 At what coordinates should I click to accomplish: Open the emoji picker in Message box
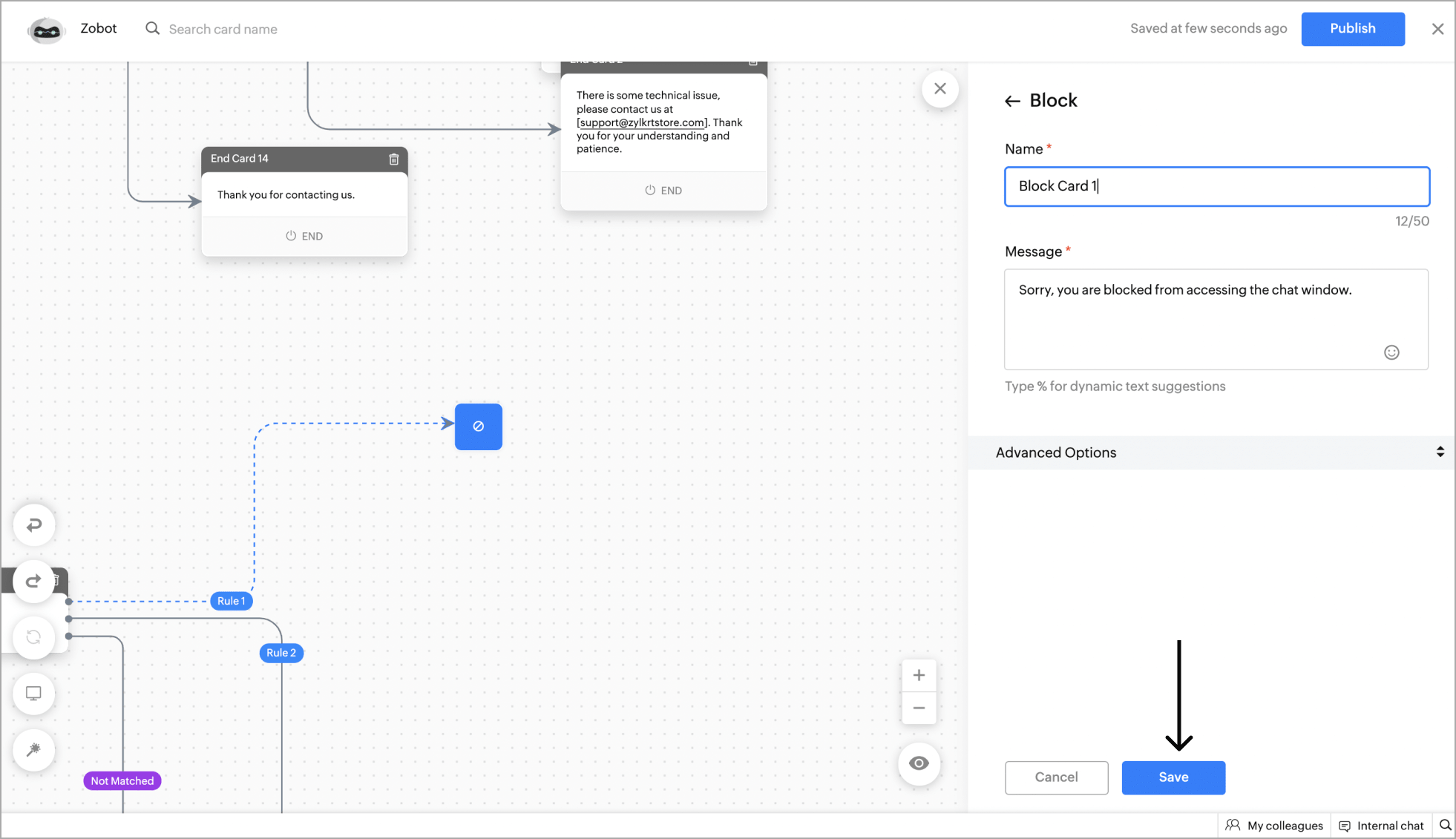point(1391,352)
